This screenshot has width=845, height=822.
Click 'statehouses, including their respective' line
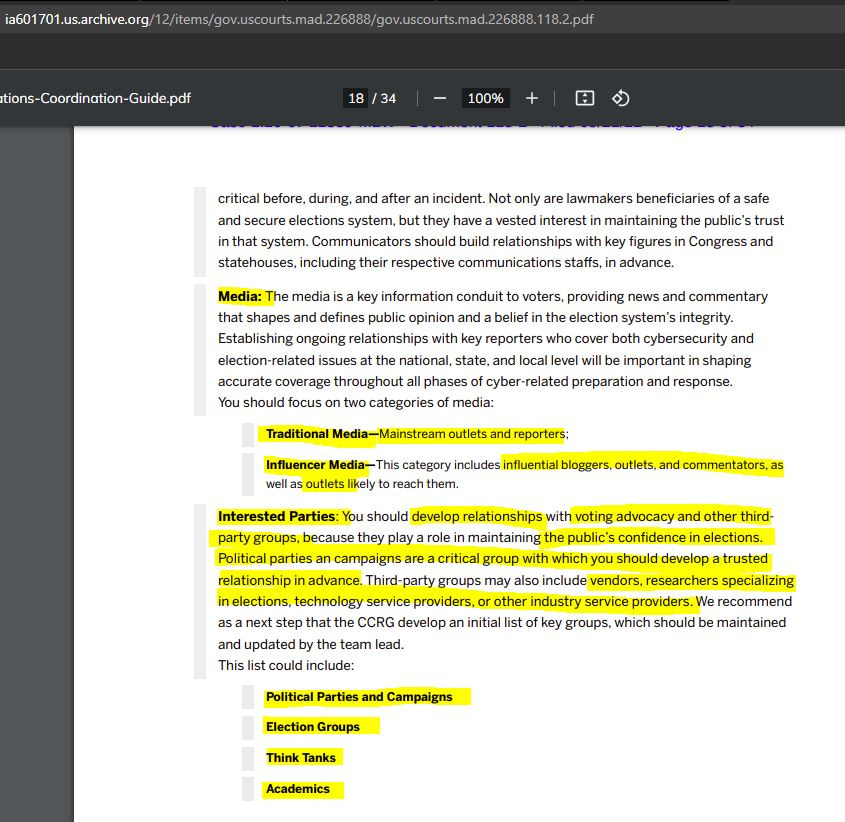point(446,263)
